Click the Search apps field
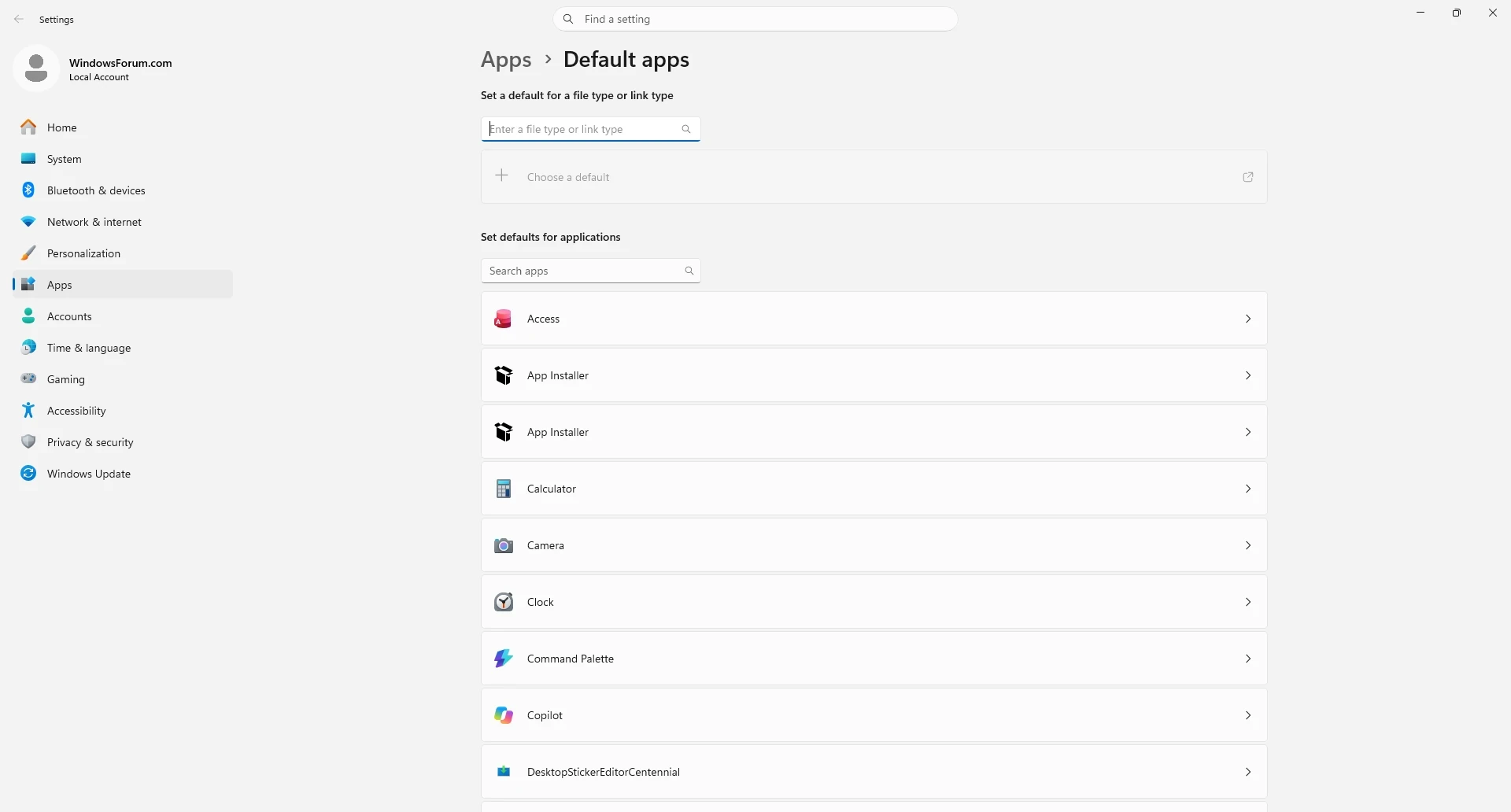Screen dimensions: 1511x812 (591, 271)
